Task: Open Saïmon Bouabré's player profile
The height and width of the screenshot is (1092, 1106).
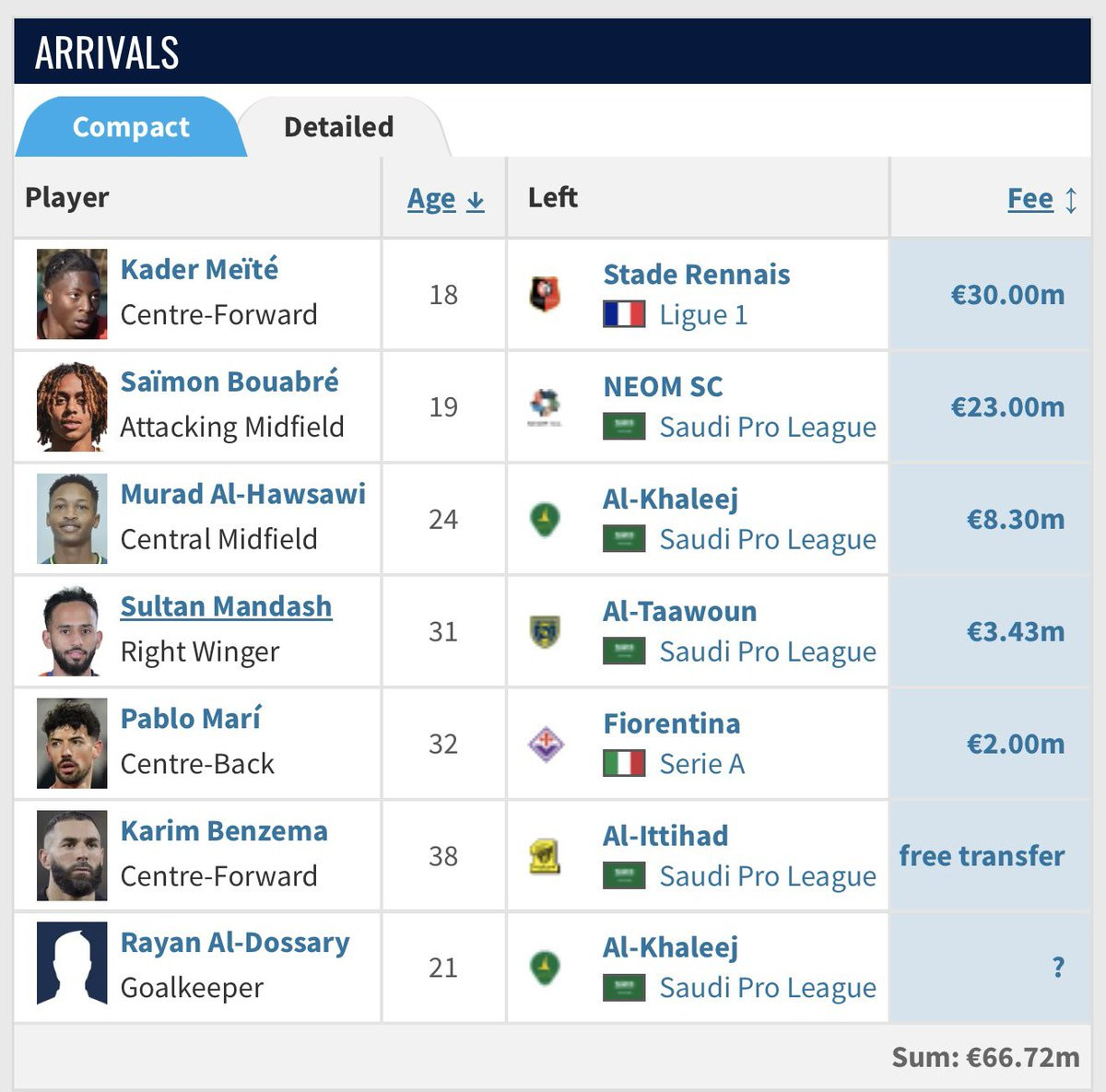Action: pos(229,382)
